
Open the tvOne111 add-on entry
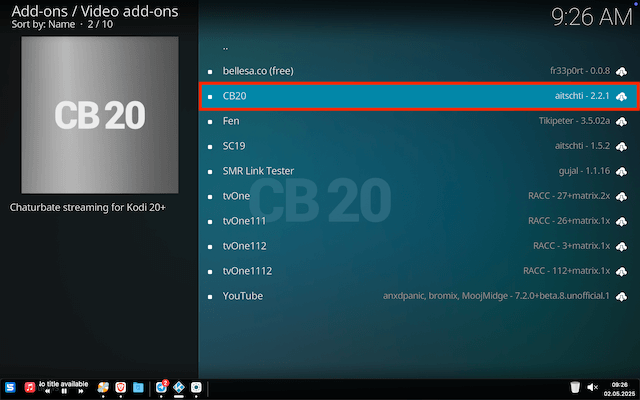click(419, 221)
